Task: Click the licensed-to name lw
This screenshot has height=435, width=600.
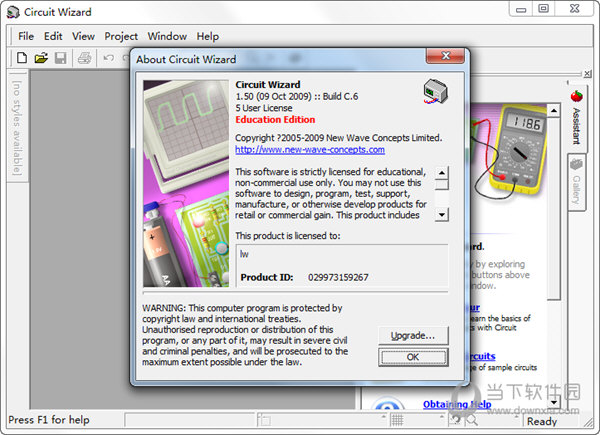Action: [x=244, y=254]
